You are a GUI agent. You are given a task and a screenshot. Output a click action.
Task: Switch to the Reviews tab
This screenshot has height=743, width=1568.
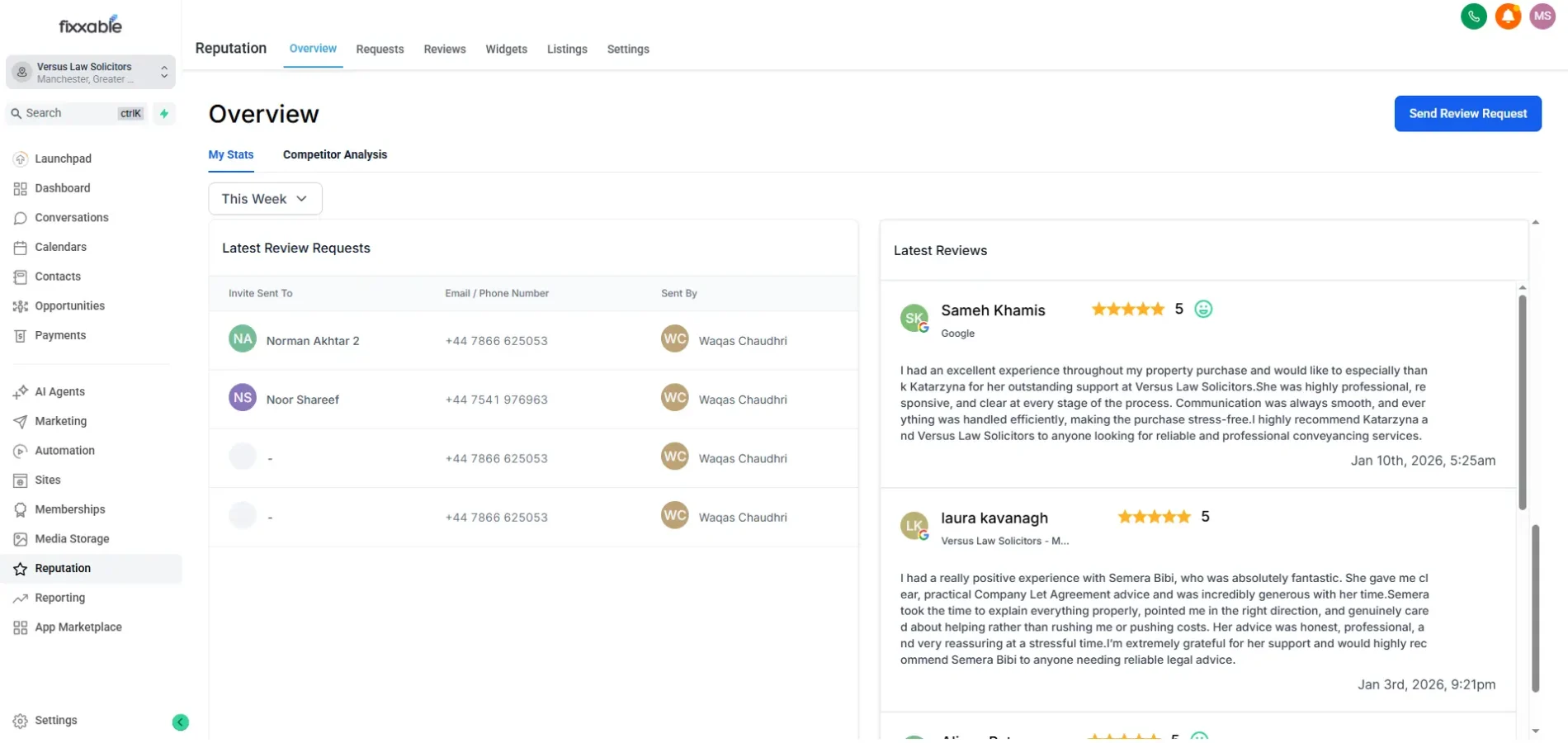[444, 50]
